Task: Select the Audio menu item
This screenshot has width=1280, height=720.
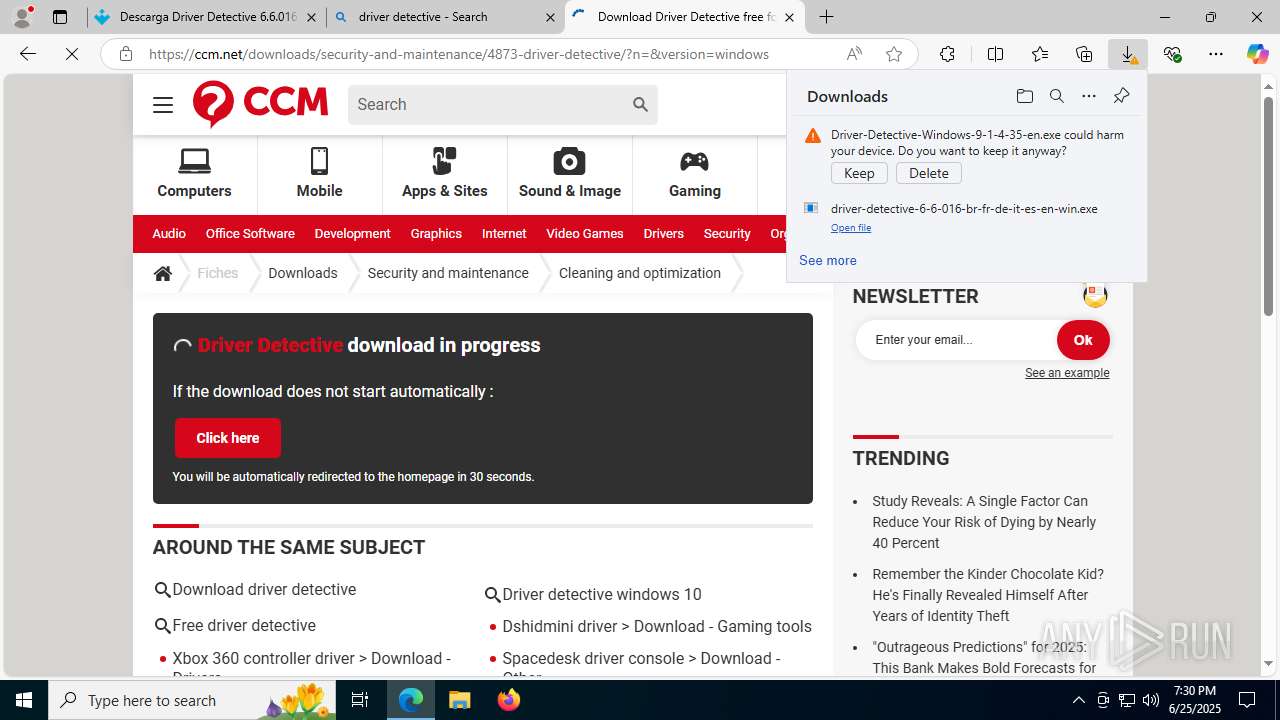Action: [x=169, y=234]
